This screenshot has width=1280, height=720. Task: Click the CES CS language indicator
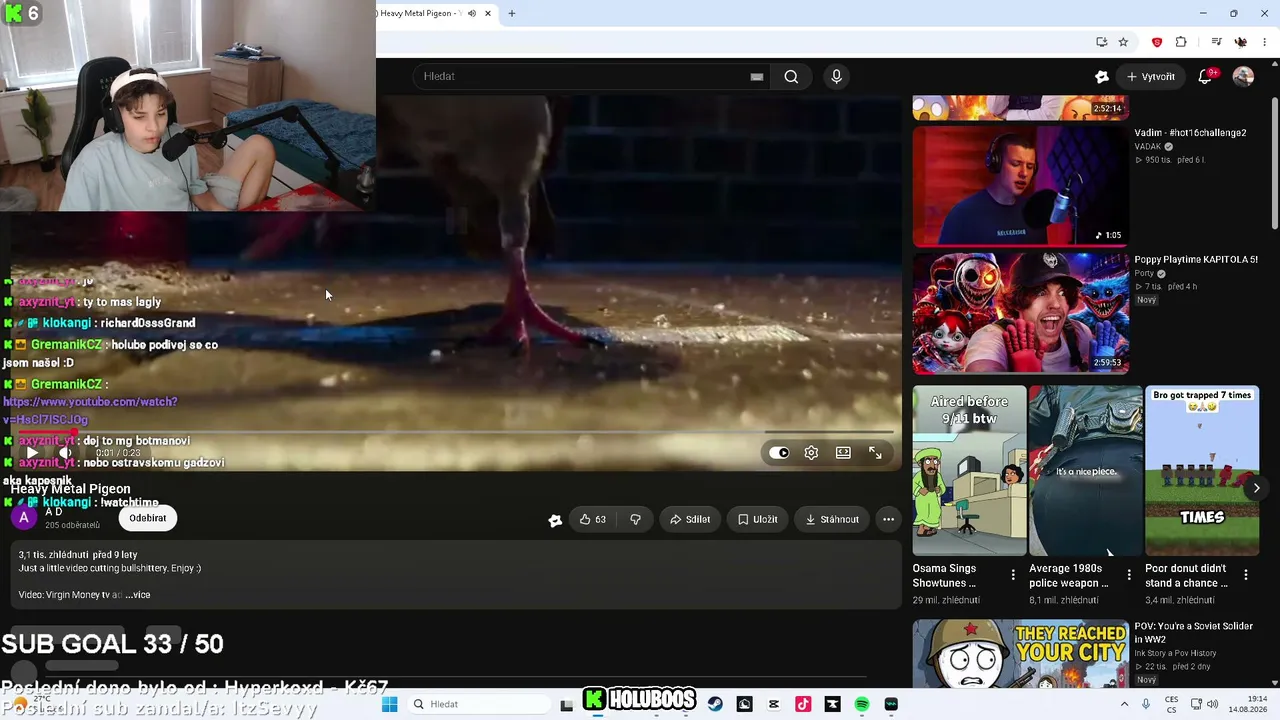click(1171, 704)
